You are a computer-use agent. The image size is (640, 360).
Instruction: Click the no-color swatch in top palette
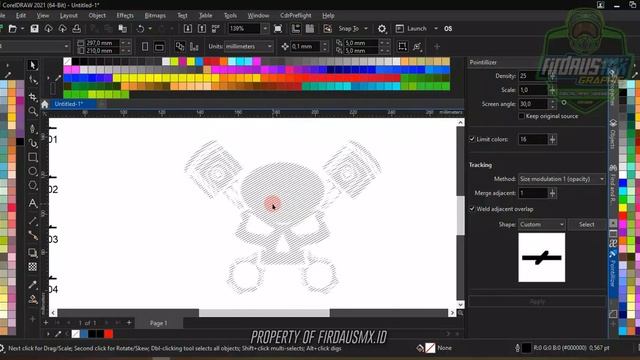(x=67, y=62)
